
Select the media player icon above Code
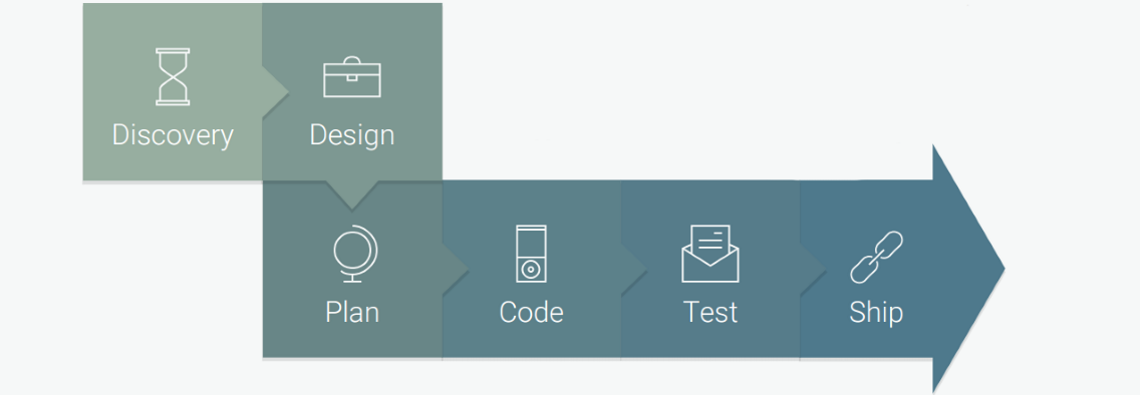(x=531, y=254)
